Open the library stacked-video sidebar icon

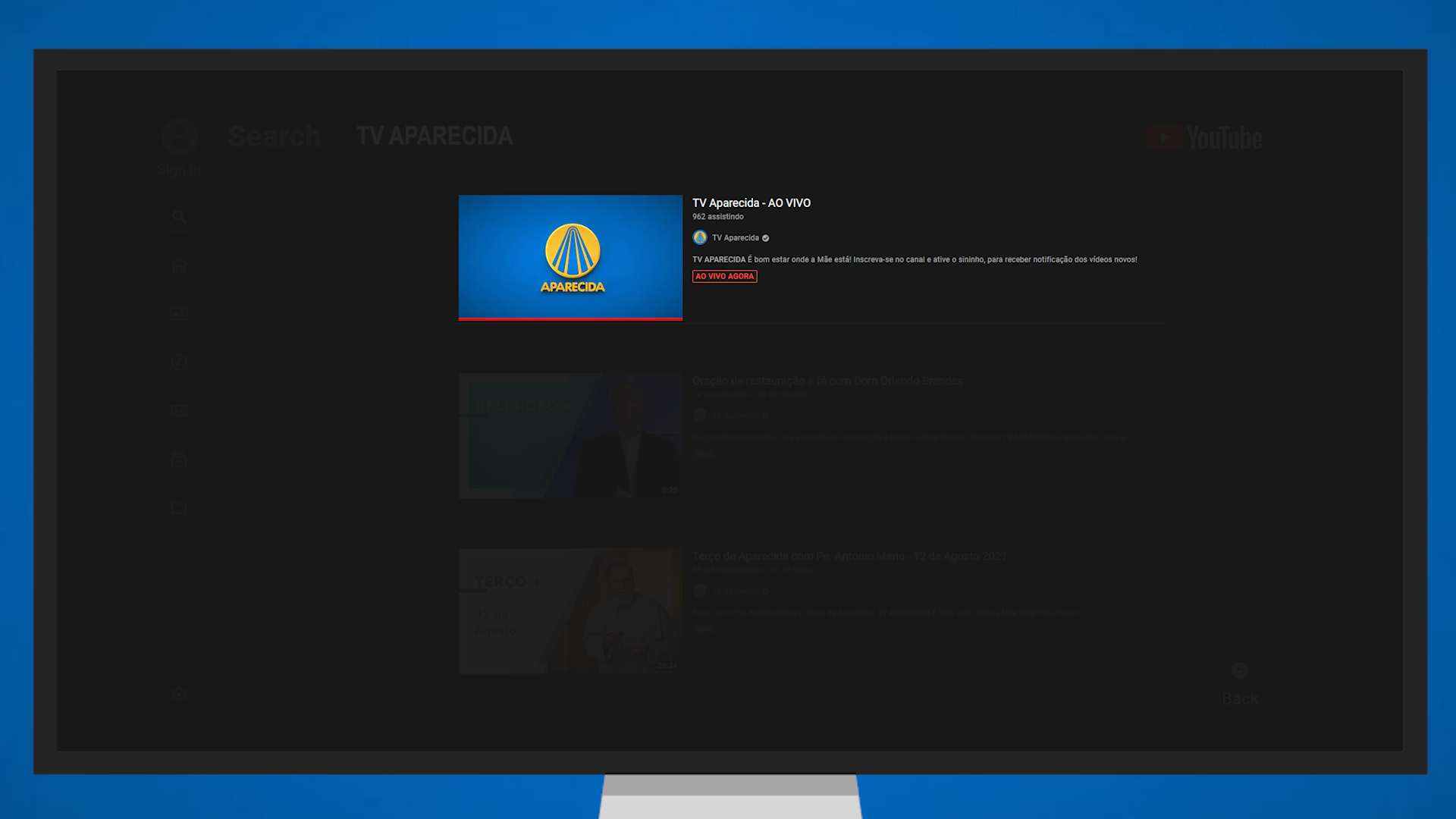coord(179,459)
